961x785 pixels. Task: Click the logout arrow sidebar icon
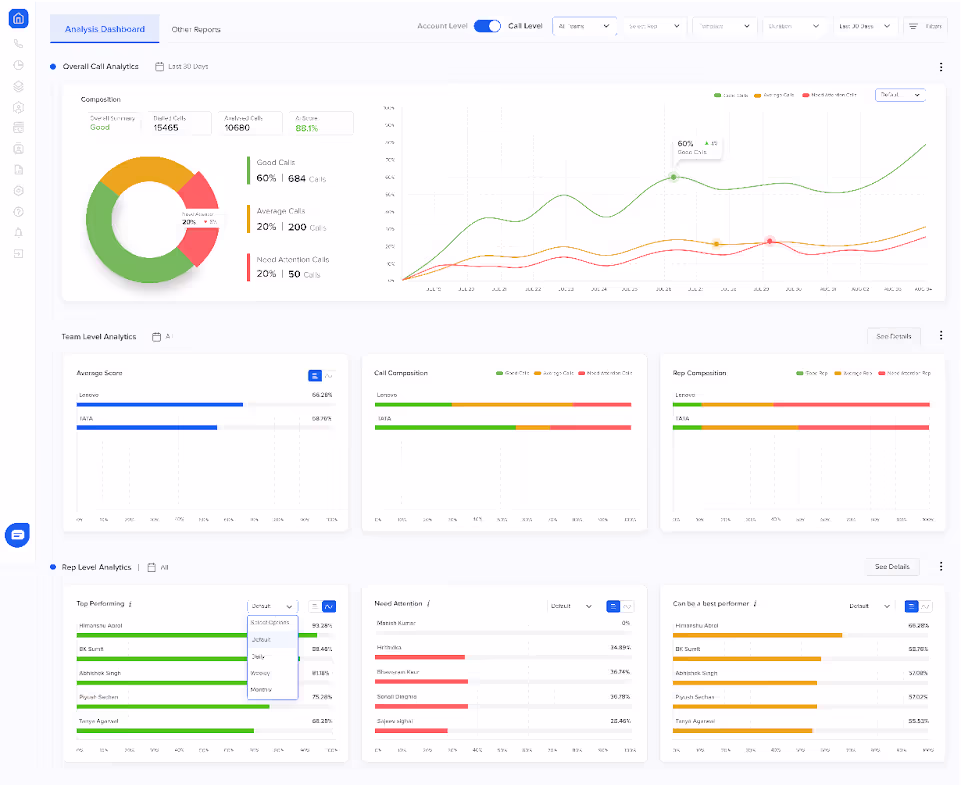(x=18, y=254)
